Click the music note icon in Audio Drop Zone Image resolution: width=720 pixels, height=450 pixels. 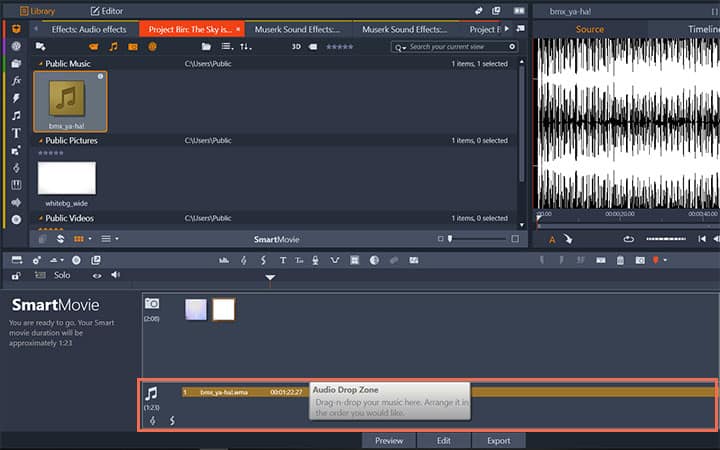click(152, 394)
